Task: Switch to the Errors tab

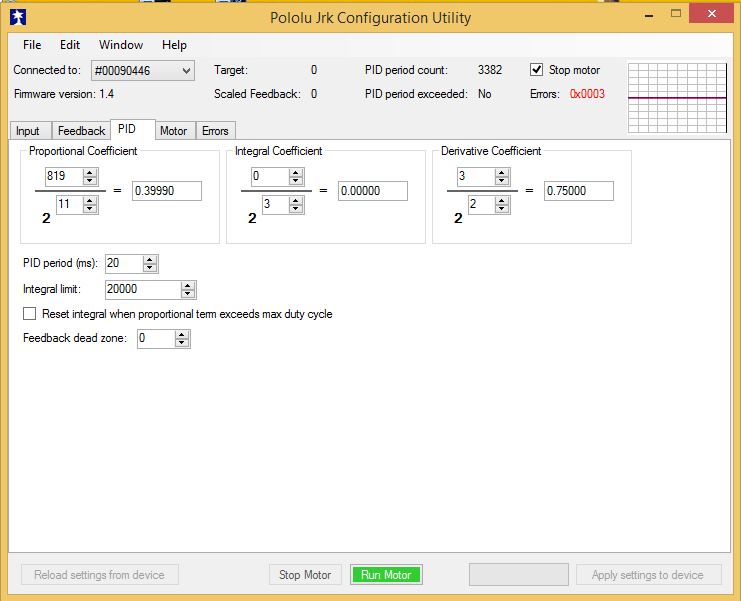Action: [215, 131]
